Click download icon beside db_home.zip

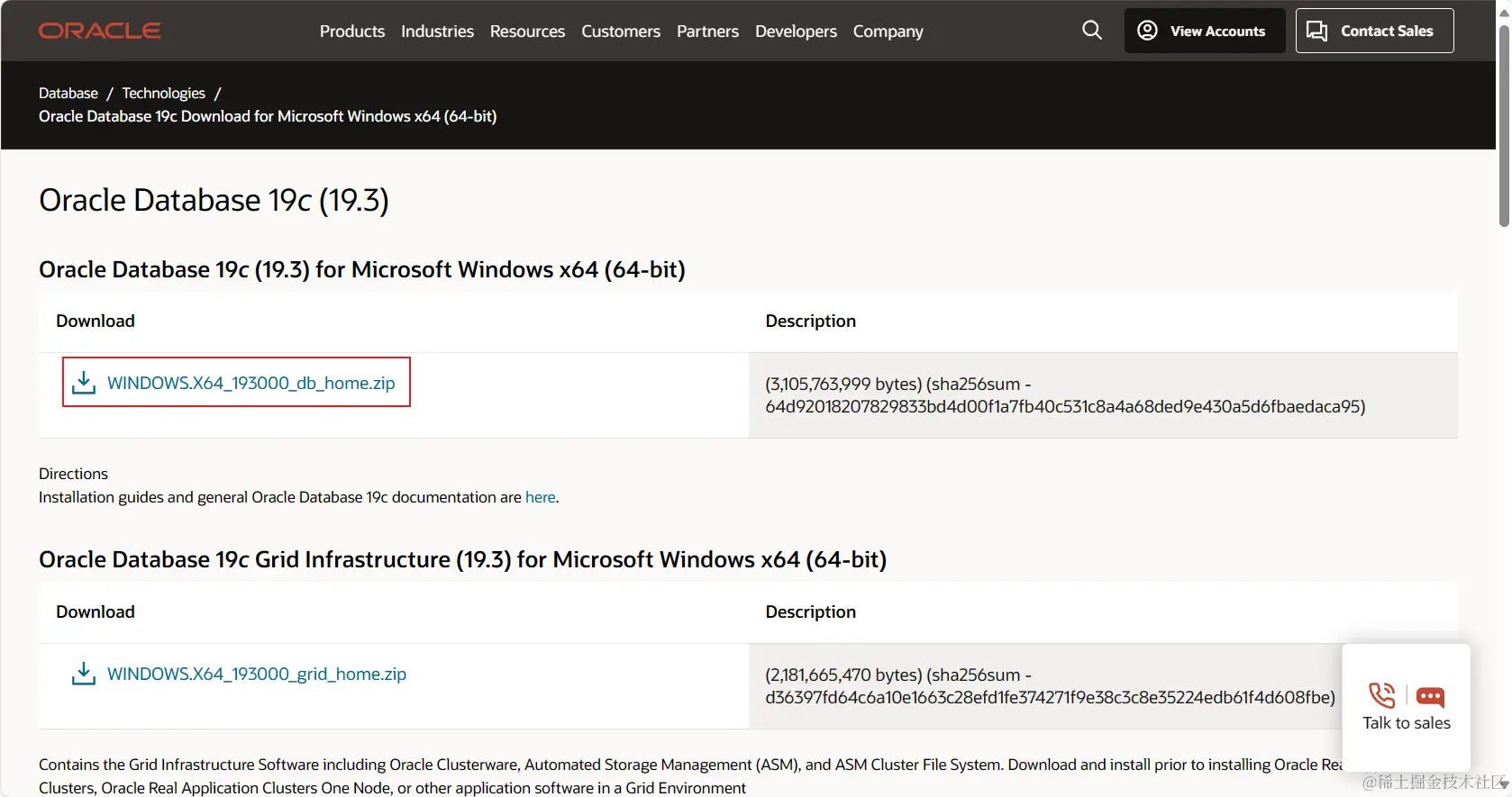click(84, 383)
